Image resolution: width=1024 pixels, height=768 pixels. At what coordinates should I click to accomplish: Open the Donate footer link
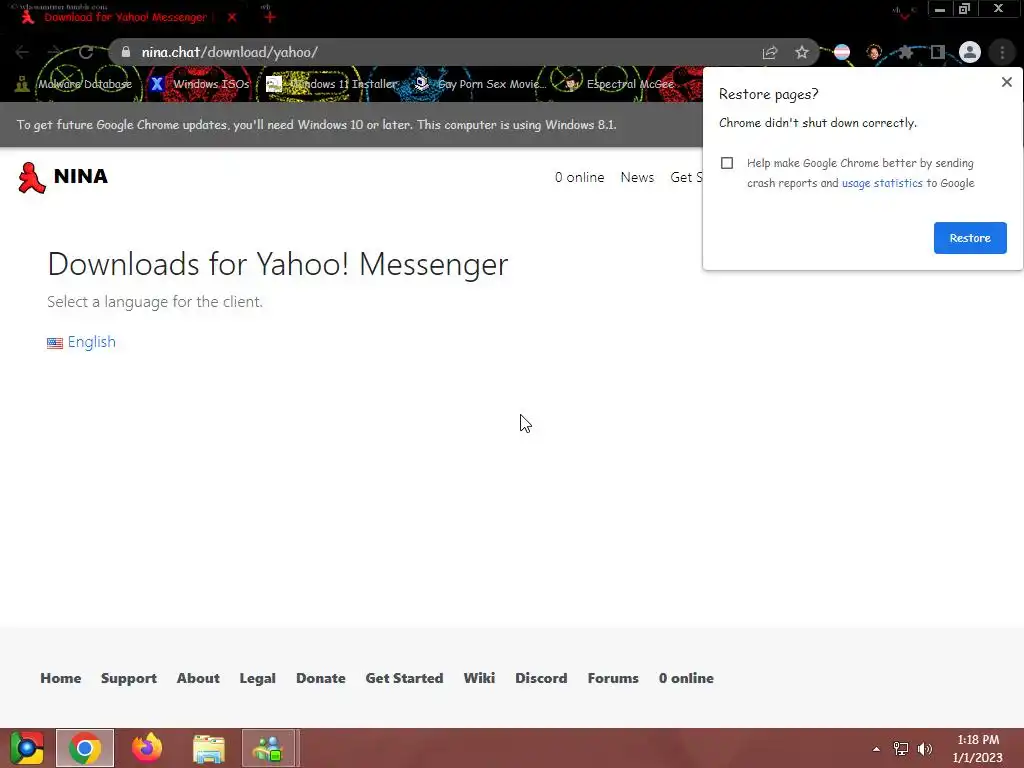(x=321, y=678)
